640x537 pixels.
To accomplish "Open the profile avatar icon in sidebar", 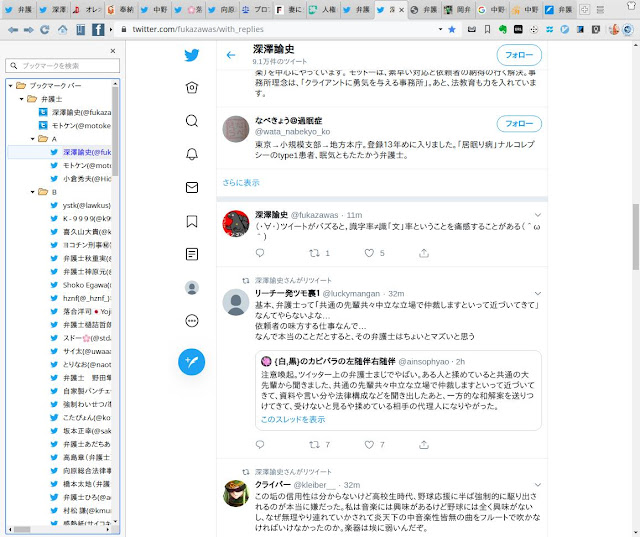I will (x=191, y=288).
